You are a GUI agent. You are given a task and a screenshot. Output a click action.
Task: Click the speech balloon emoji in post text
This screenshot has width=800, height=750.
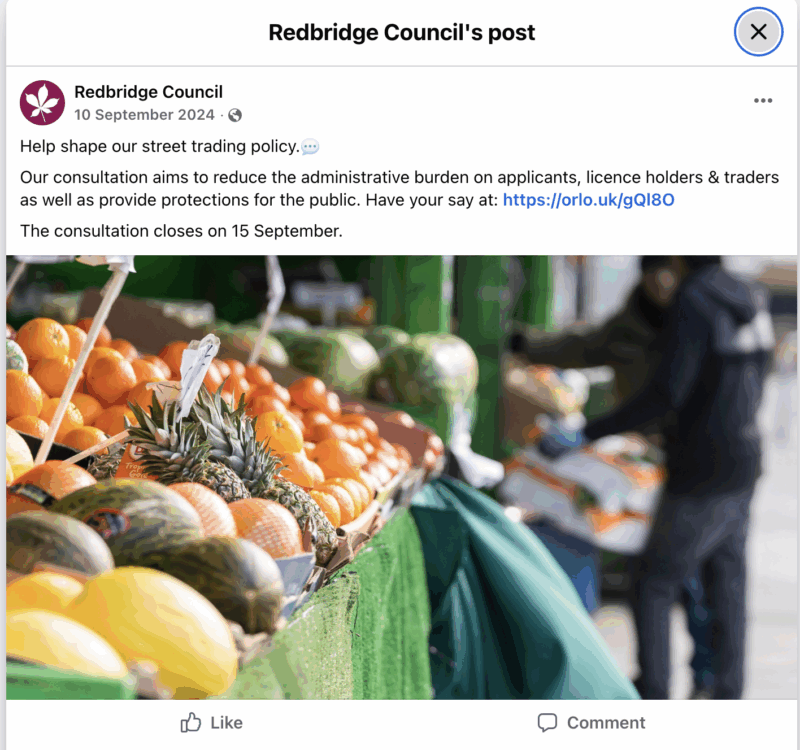pos(310,147)
